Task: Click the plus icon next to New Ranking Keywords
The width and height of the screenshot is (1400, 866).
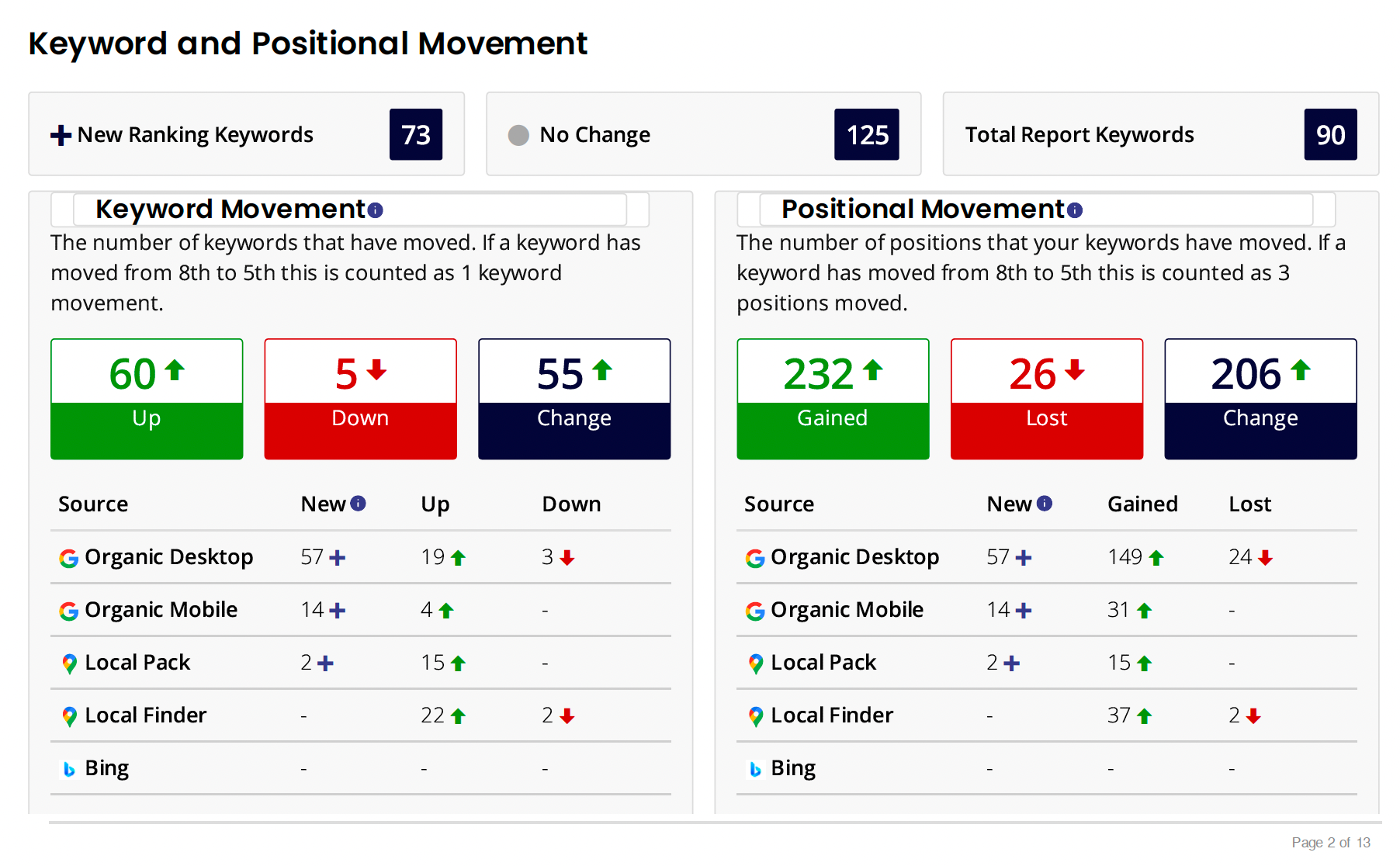Action: tap(61, 136)
